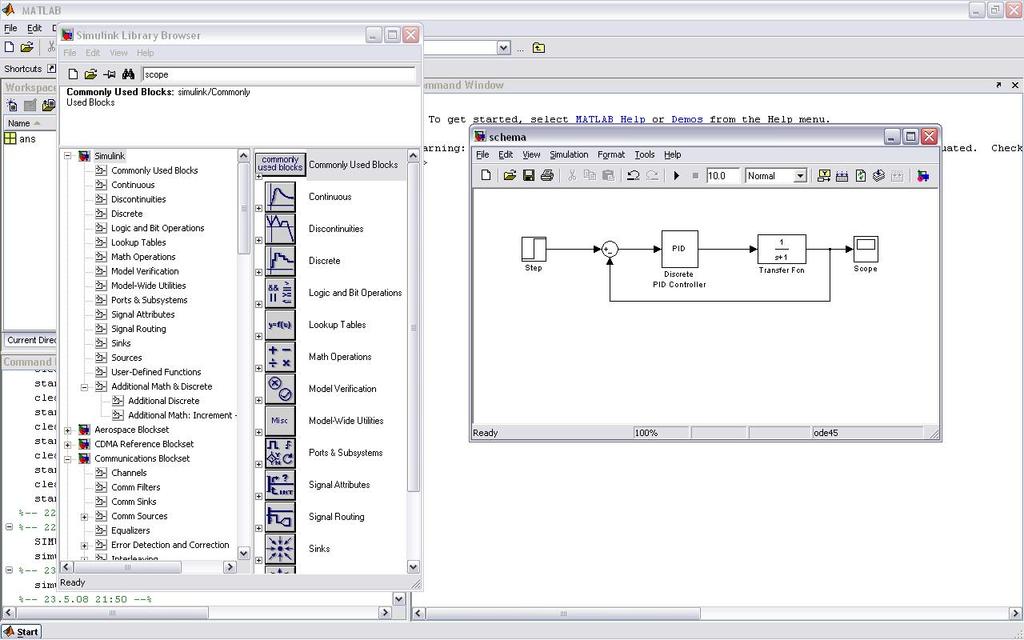Open Help menu in Library Browser
Screen dimensions: 1024x640
coord(145,53)
